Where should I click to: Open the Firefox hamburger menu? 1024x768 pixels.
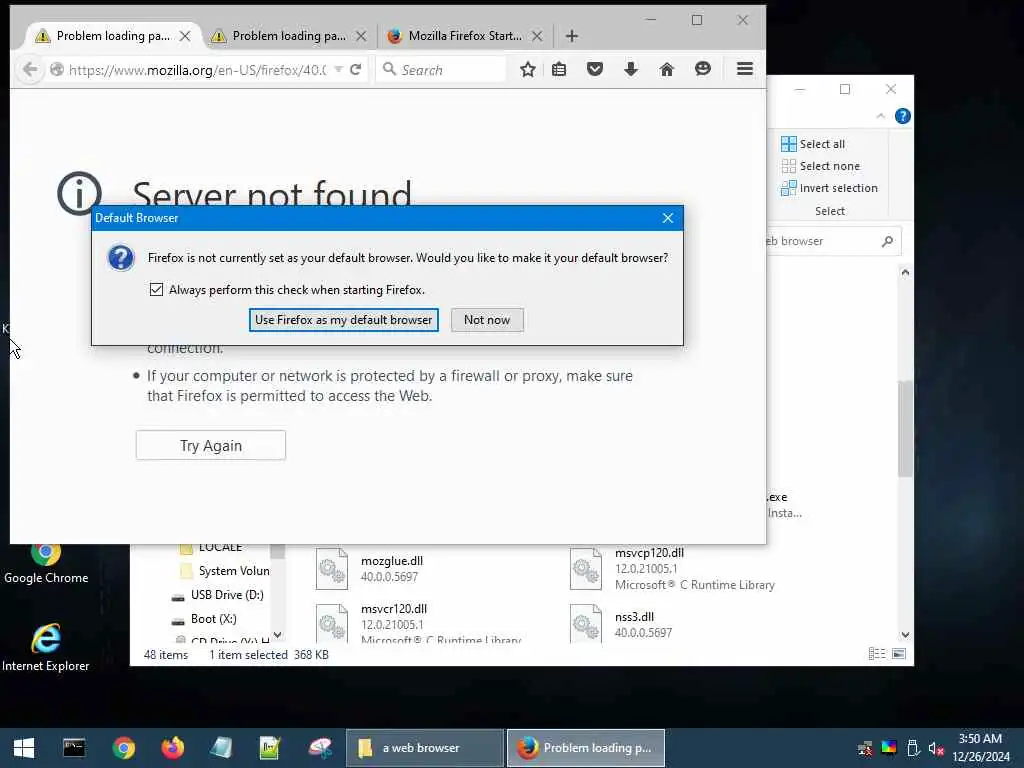click(x=744, y=69)
